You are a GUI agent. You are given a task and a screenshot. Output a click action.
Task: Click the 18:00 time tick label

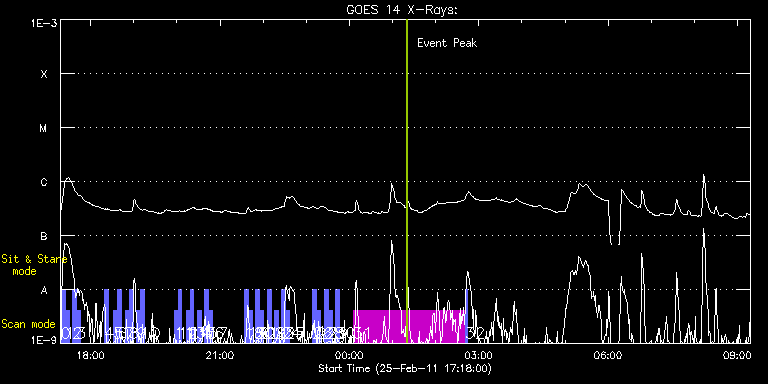(x=91, y=354)
